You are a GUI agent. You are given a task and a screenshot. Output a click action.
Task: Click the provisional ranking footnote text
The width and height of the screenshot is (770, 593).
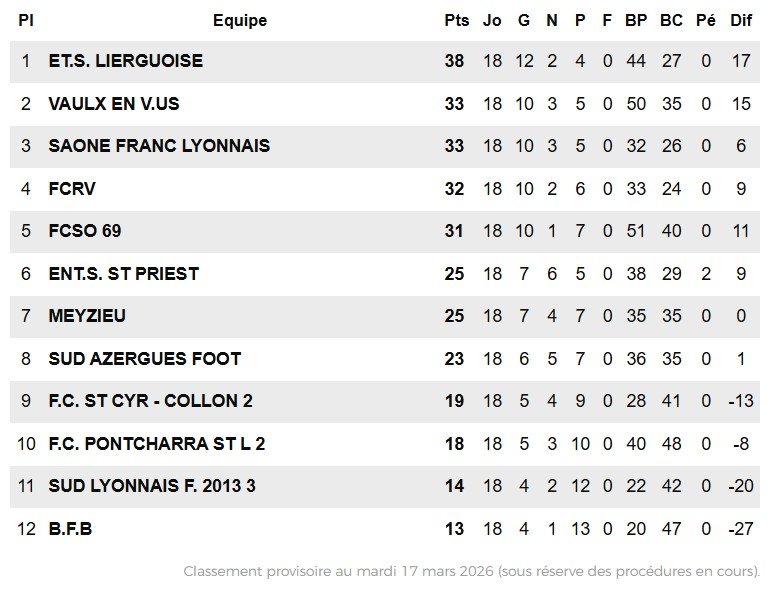click(471, 572)
